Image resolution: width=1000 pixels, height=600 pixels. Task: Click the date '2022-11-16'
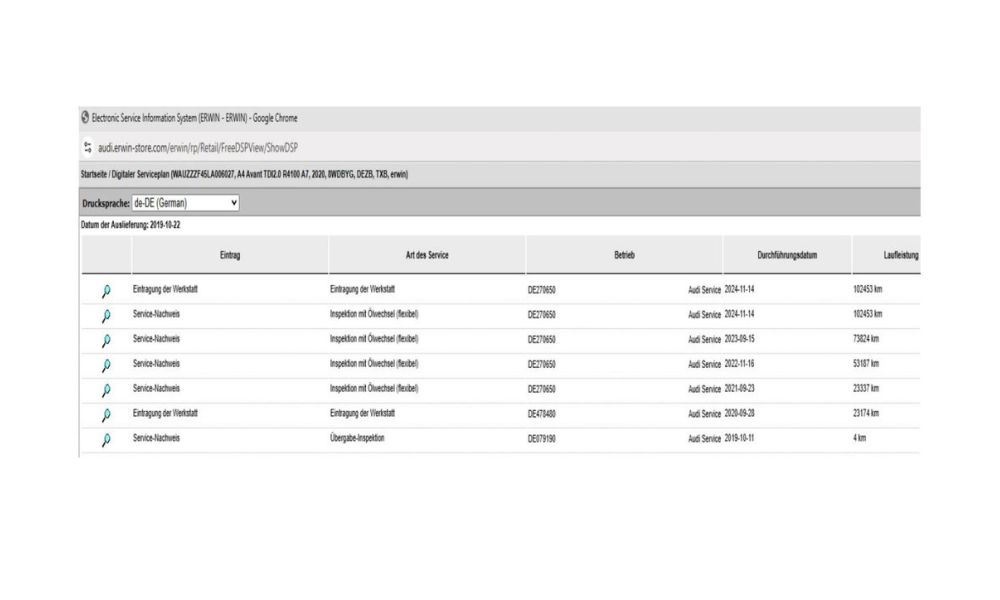click(x=739, y=363)
